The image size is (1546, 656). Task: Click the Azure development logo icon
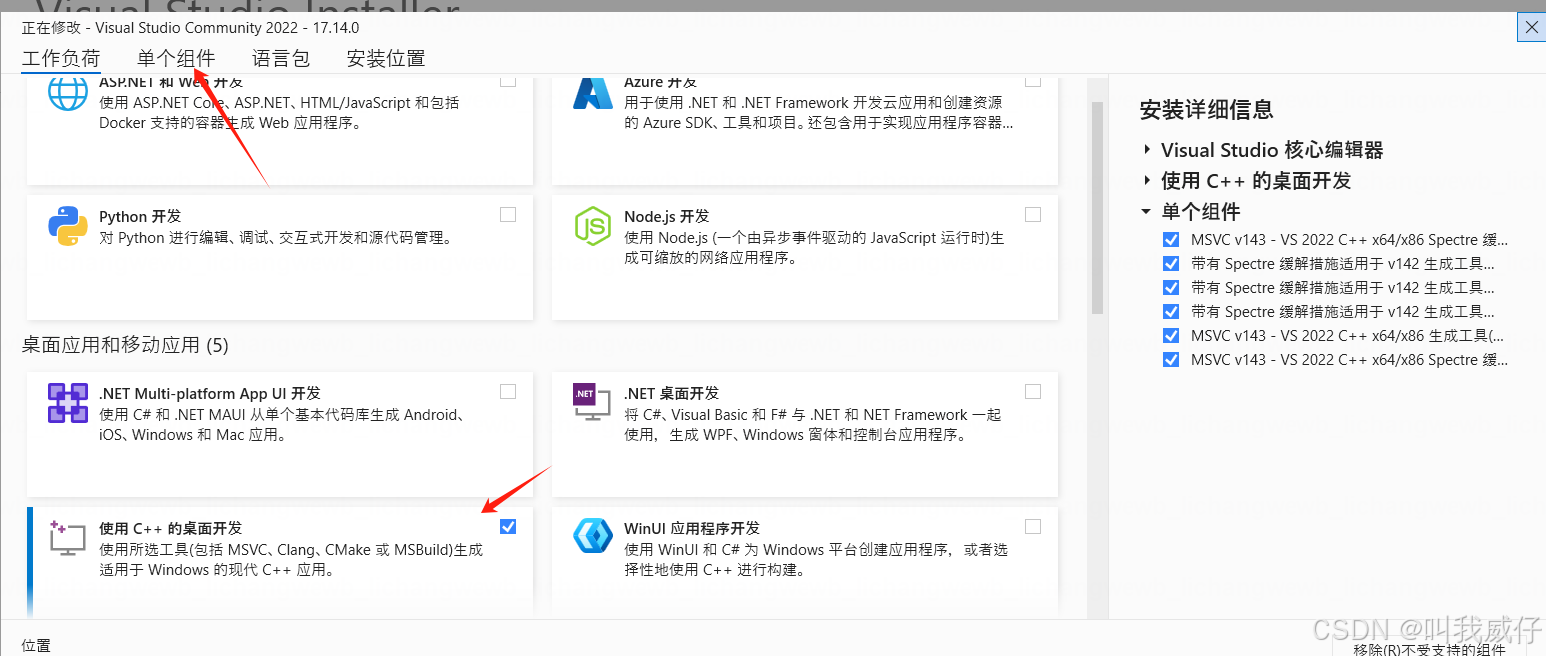(x=593, y=93)
